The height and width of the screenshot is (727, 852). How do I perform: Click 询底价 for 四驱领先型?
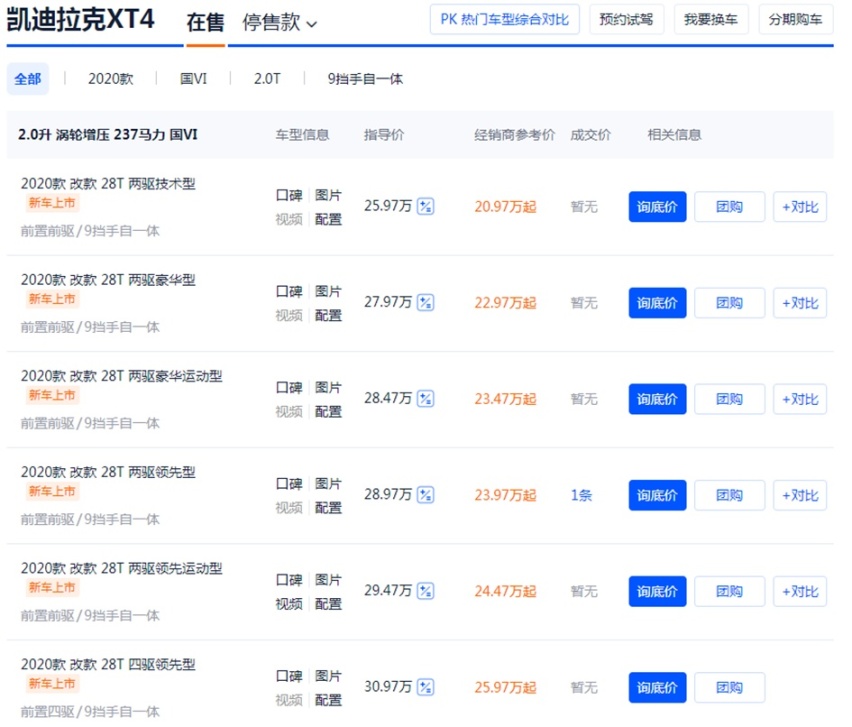pyautogui.click(x=657, y=687)
